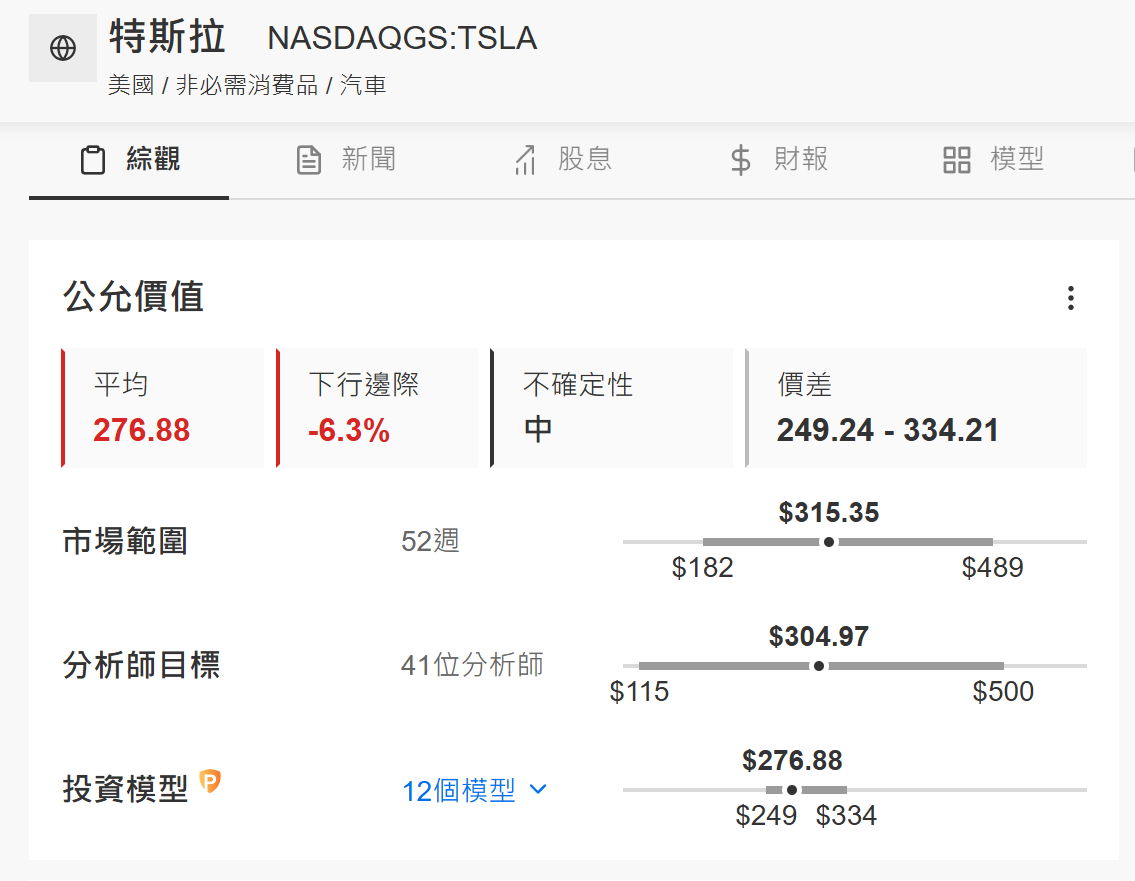
Task: Click the $334 model high value
Action: point(846,816)
